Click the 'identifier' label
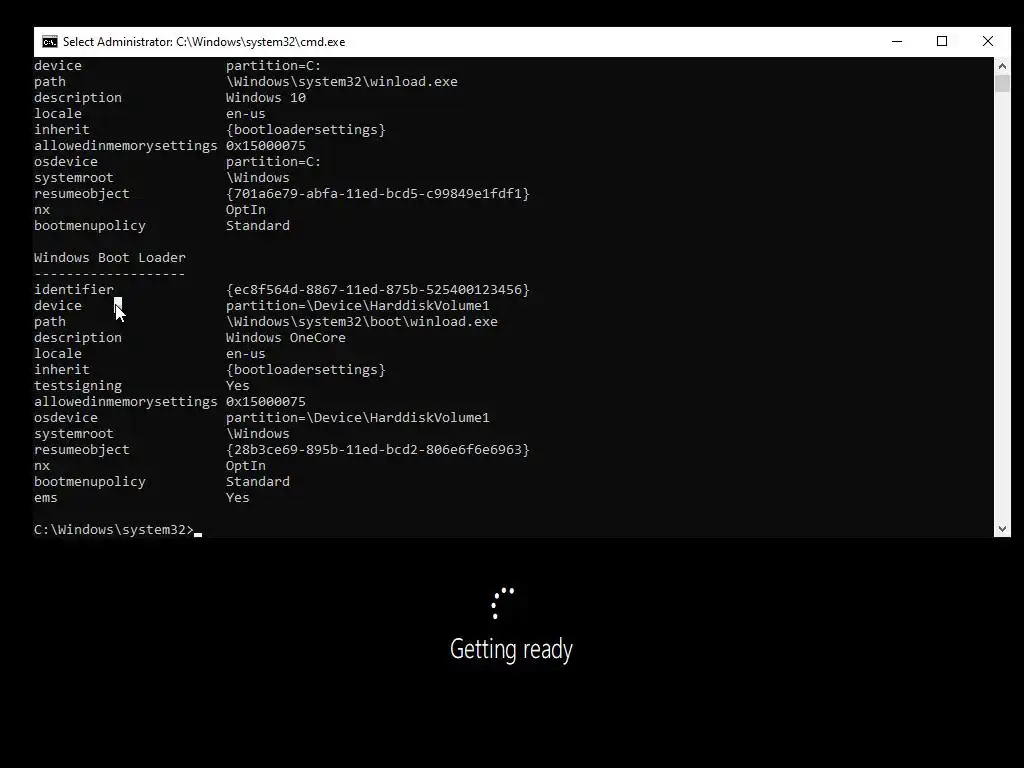 (x=74, y=289)
